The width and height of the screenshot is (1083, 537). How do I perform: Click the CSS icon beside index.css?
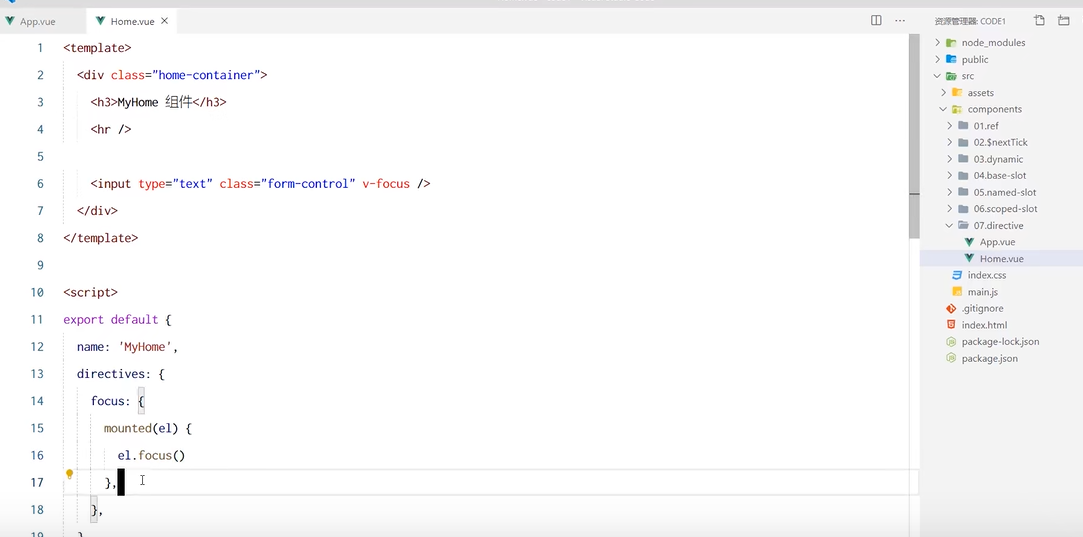(957, 274)
